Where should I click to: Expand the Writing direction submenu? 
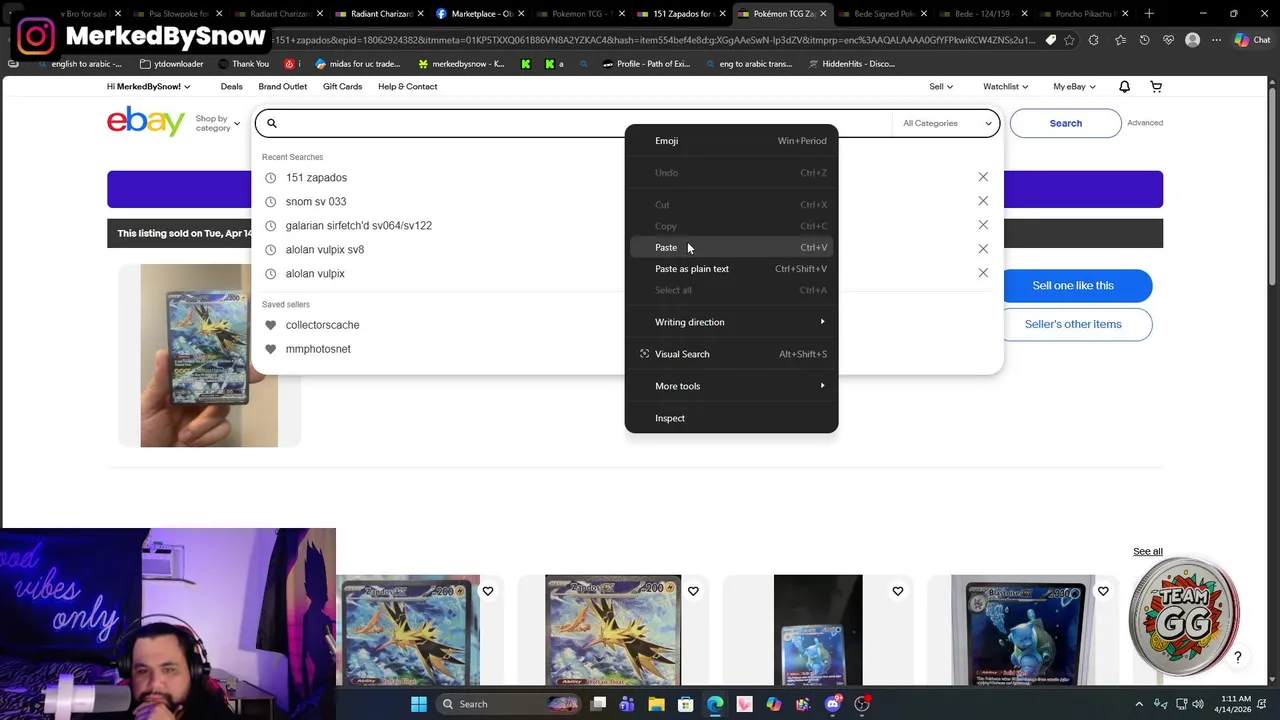(x=731, y=322)
